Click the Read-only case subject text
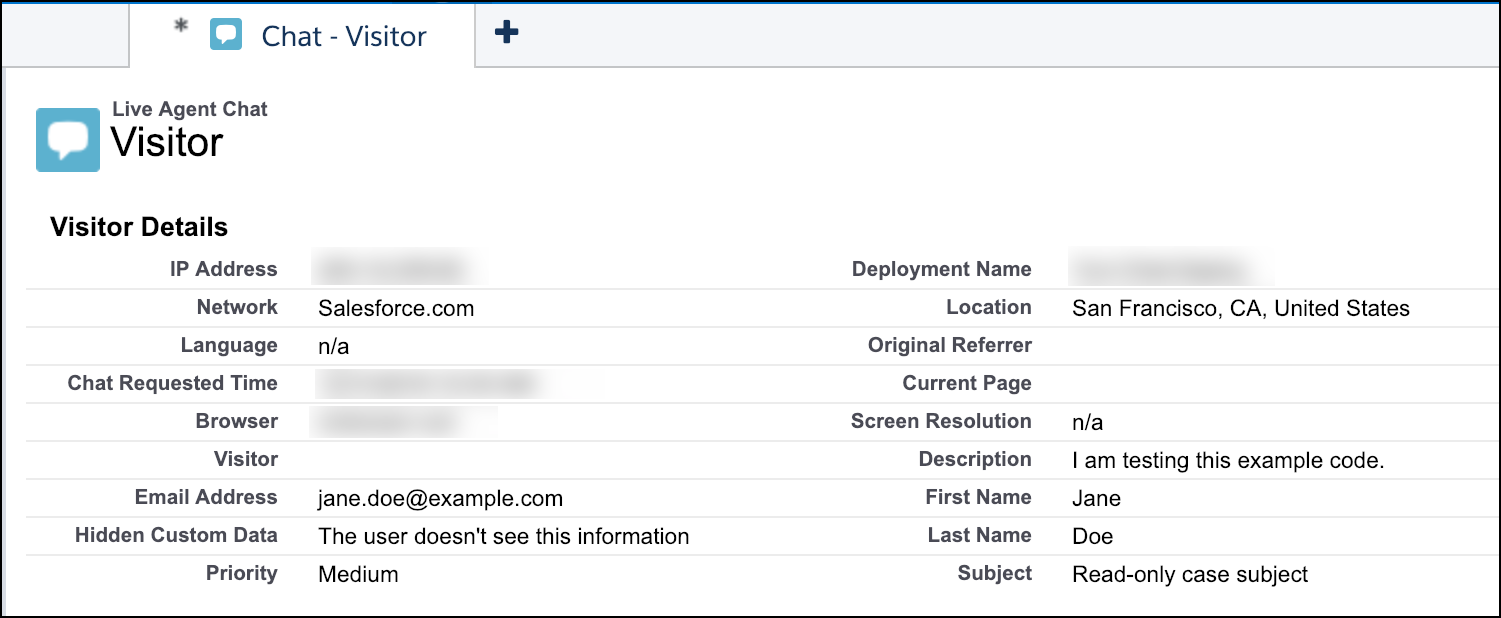The height and width of the screenshot is (618, 1501). coord(1190,574)
